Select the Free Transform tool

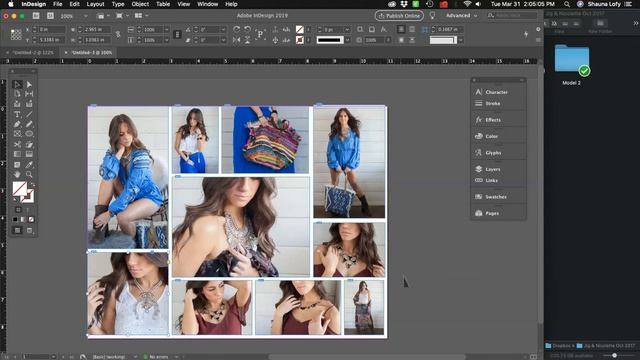[29, 144]
